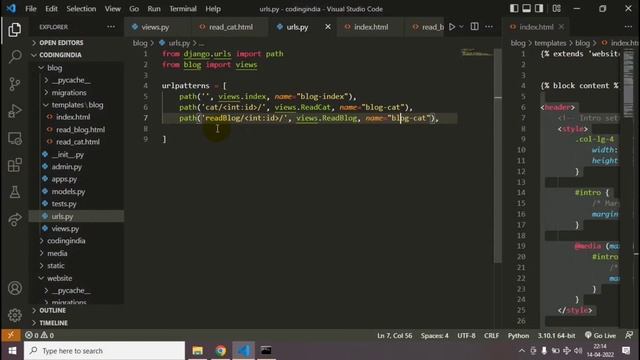Toggle bottom panel layout button
This screenshot has width=640, height=360.
[x=527, y=8]
